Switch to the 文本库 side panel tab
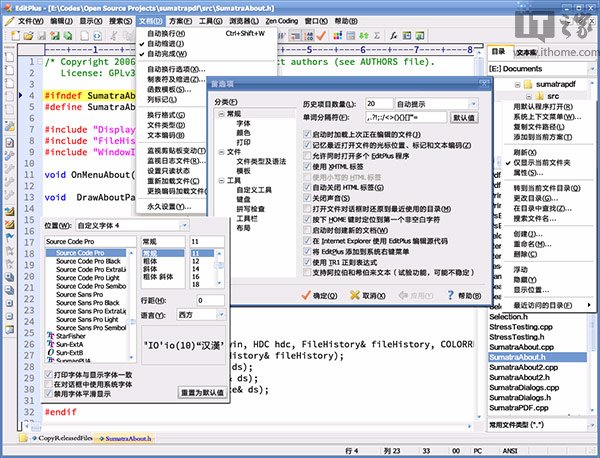Viewport: 600px width, 458px height. tap(526, 52)
